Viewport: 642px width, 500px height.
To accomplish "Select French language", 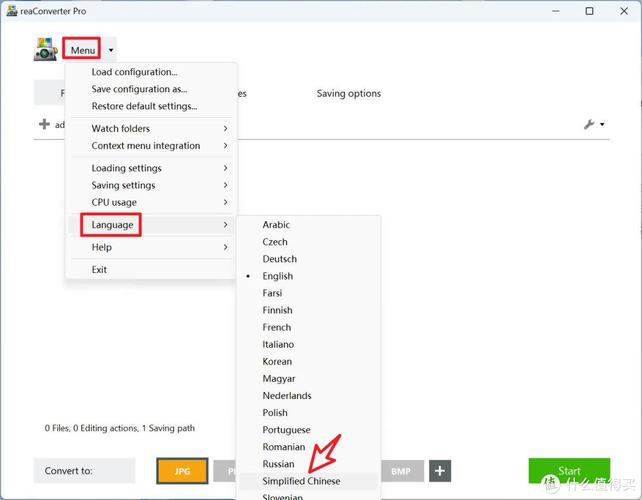I will point(308,328).
